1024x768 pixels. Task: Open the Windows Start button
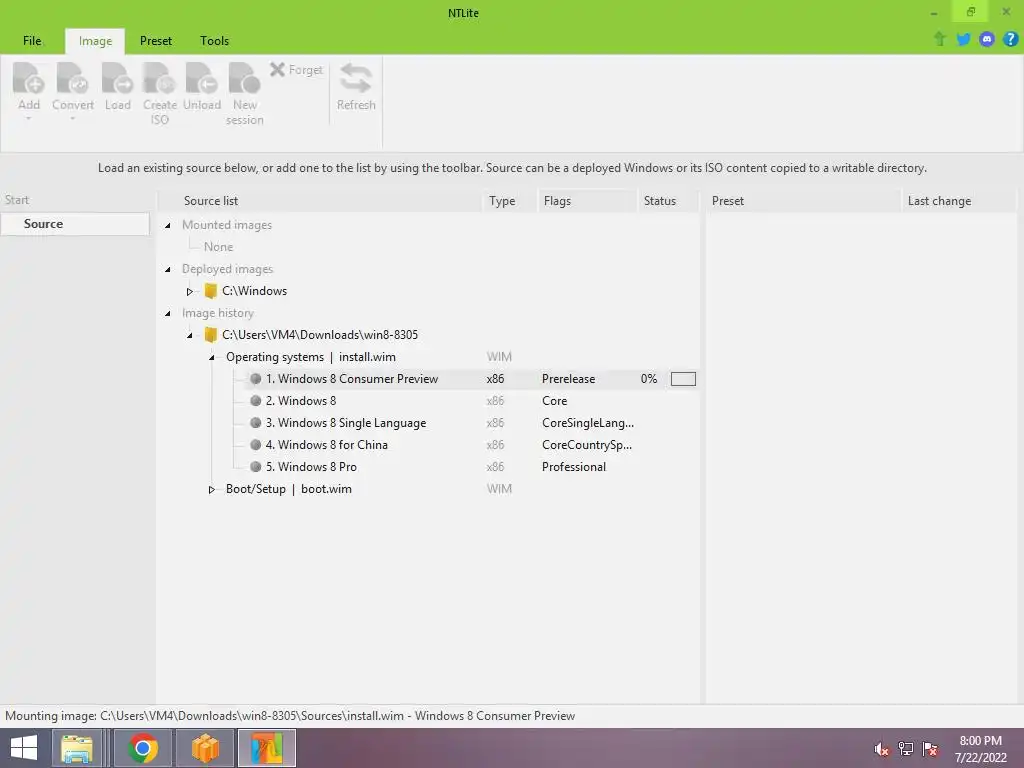(24, 748)
